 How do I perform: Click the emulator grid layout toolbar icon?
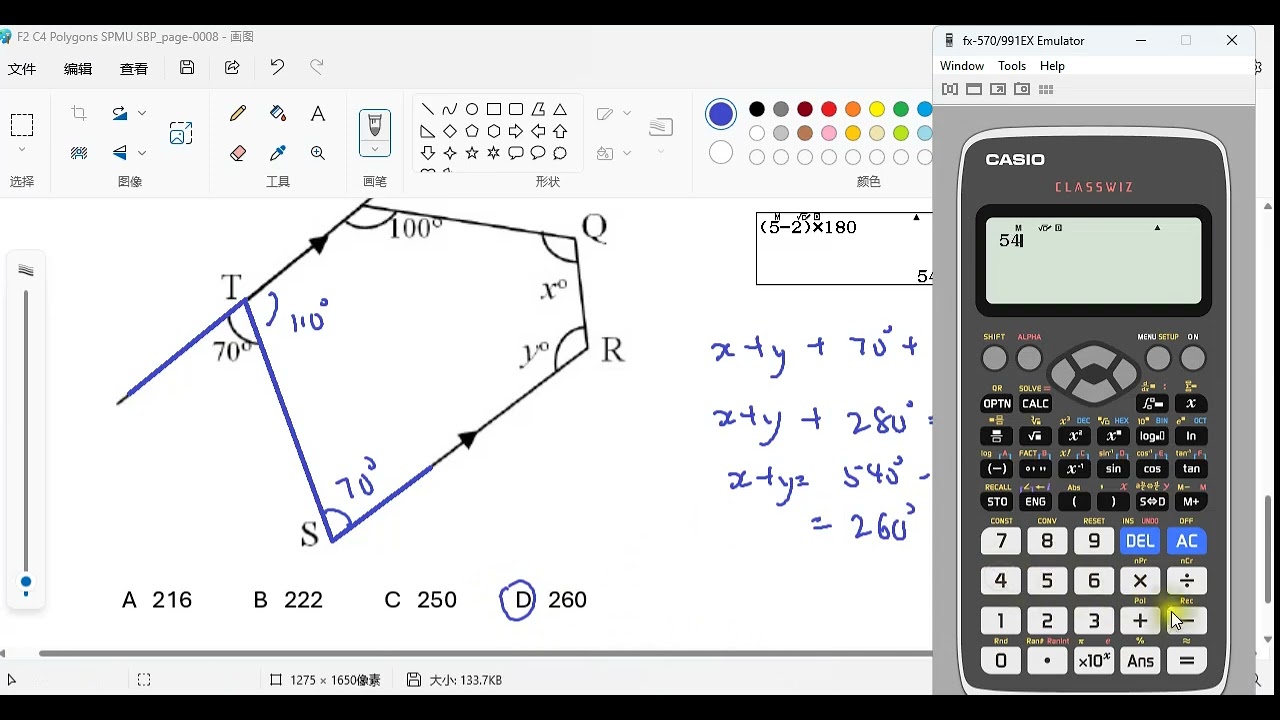tap(1046, 89)
